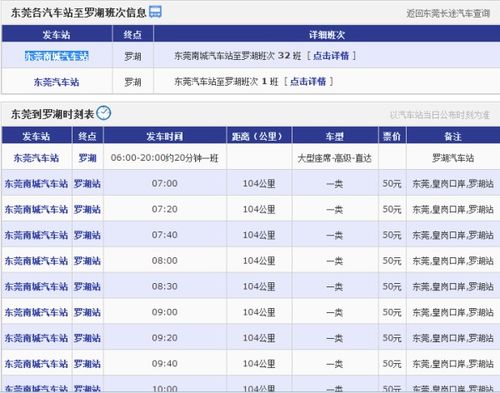Open 东莞南城汽车站 link in the 09:20 row
The image size is (500, 393).
pyautogui.click(x=36, y=338)
